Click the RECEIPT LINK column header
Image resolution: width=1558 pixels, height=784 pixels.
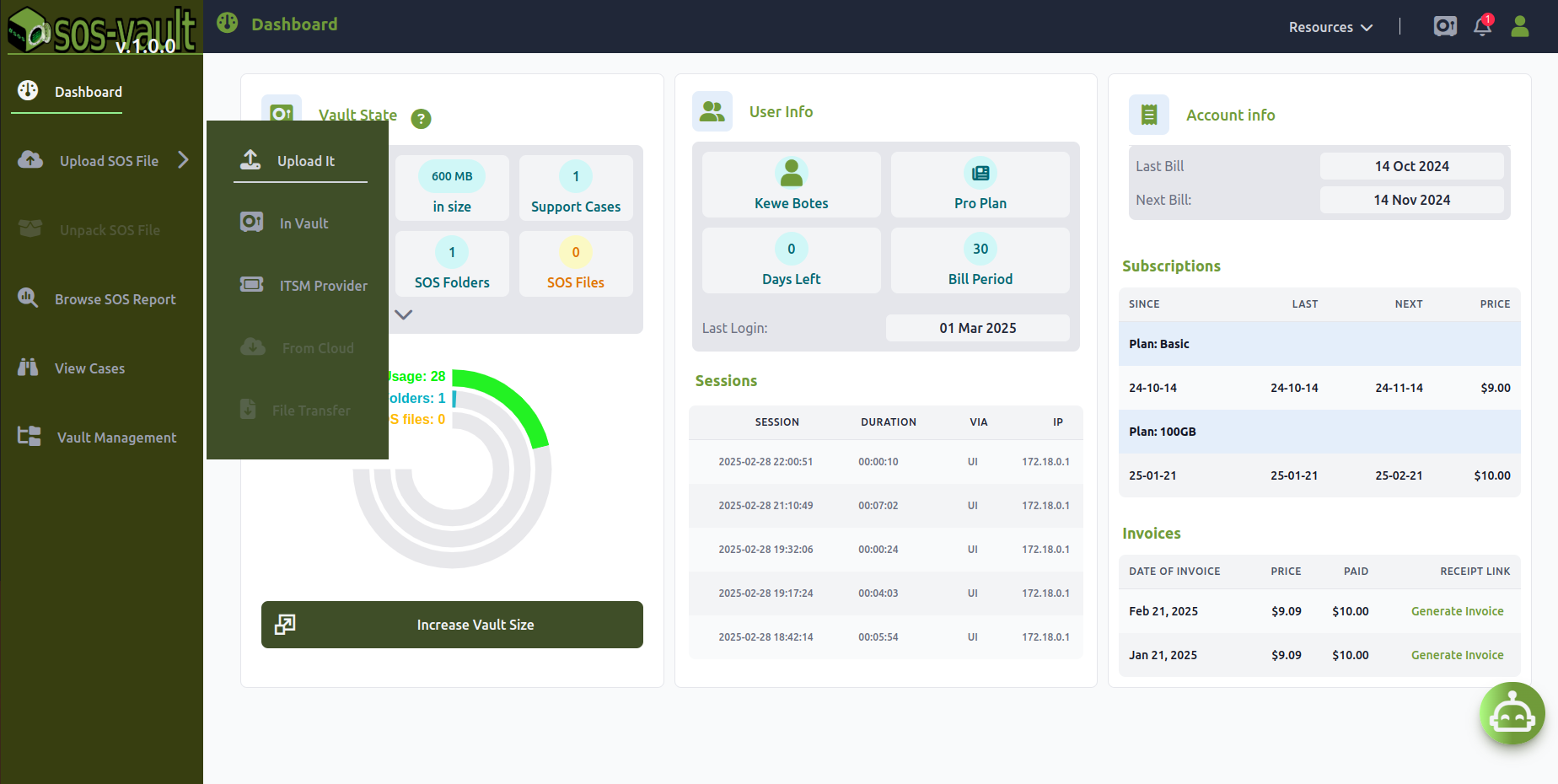pyautogui.click(x=1475, y=572)
